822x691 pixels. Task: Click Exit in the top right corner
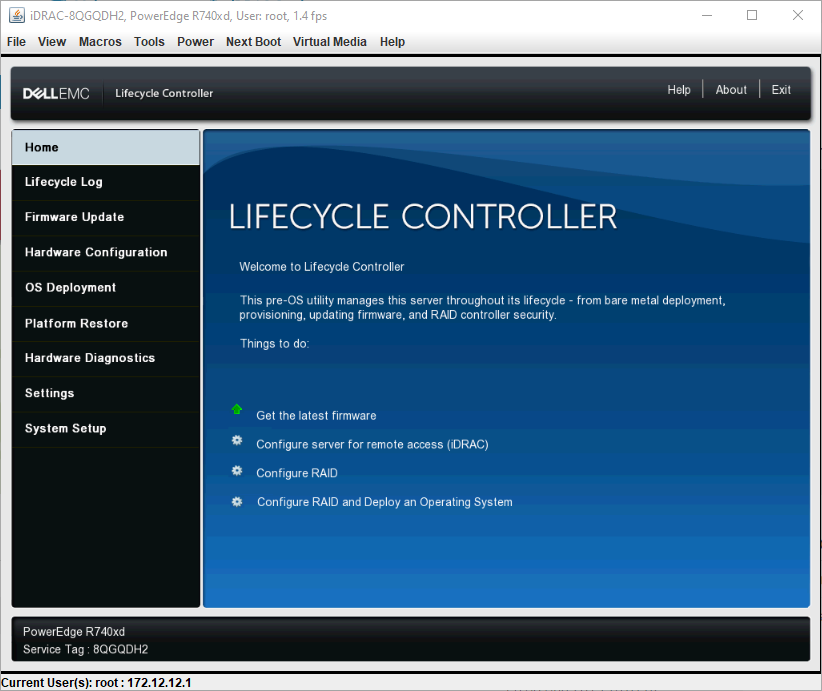click(x=781, y=89)
